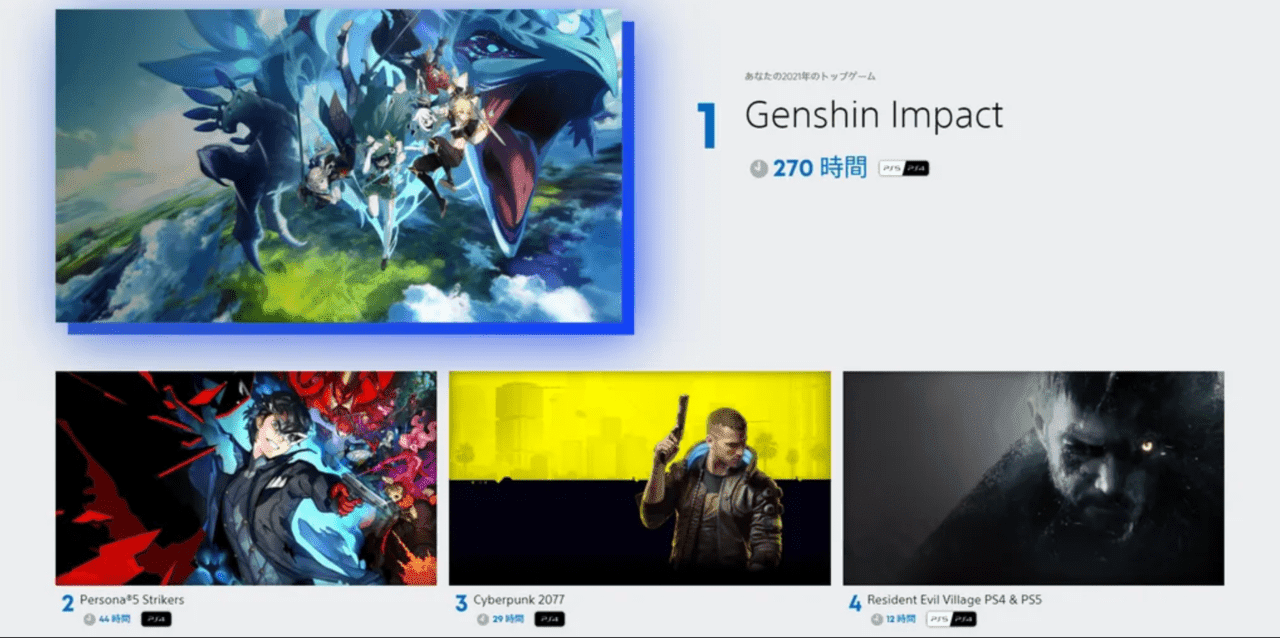Click the clock icon under Cyberpunk 2077
Screen dimensions: 1280x638
click(x=483, y=619)
